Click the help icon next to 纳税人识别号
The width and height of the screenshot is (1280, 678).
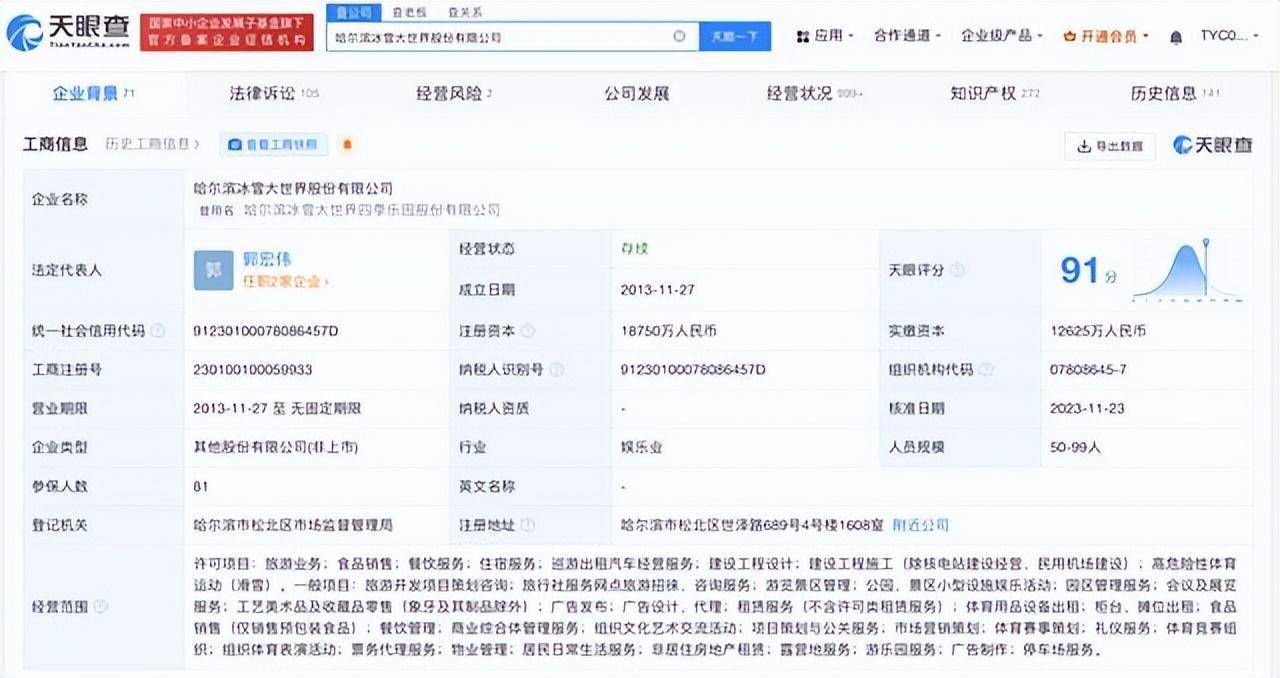tap(556, 369)
